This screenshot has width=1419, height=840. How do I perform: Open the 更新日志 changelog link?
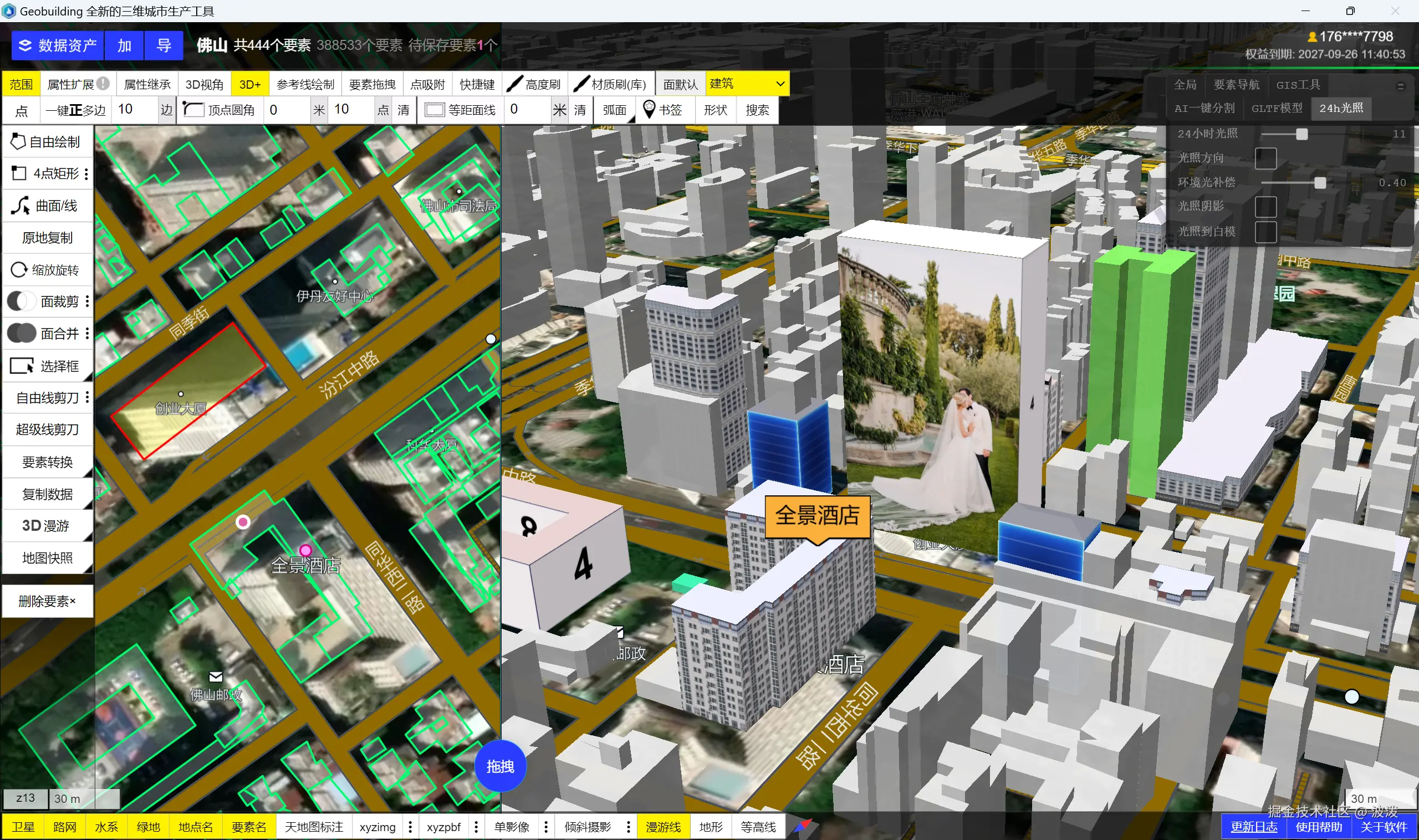1254,827
